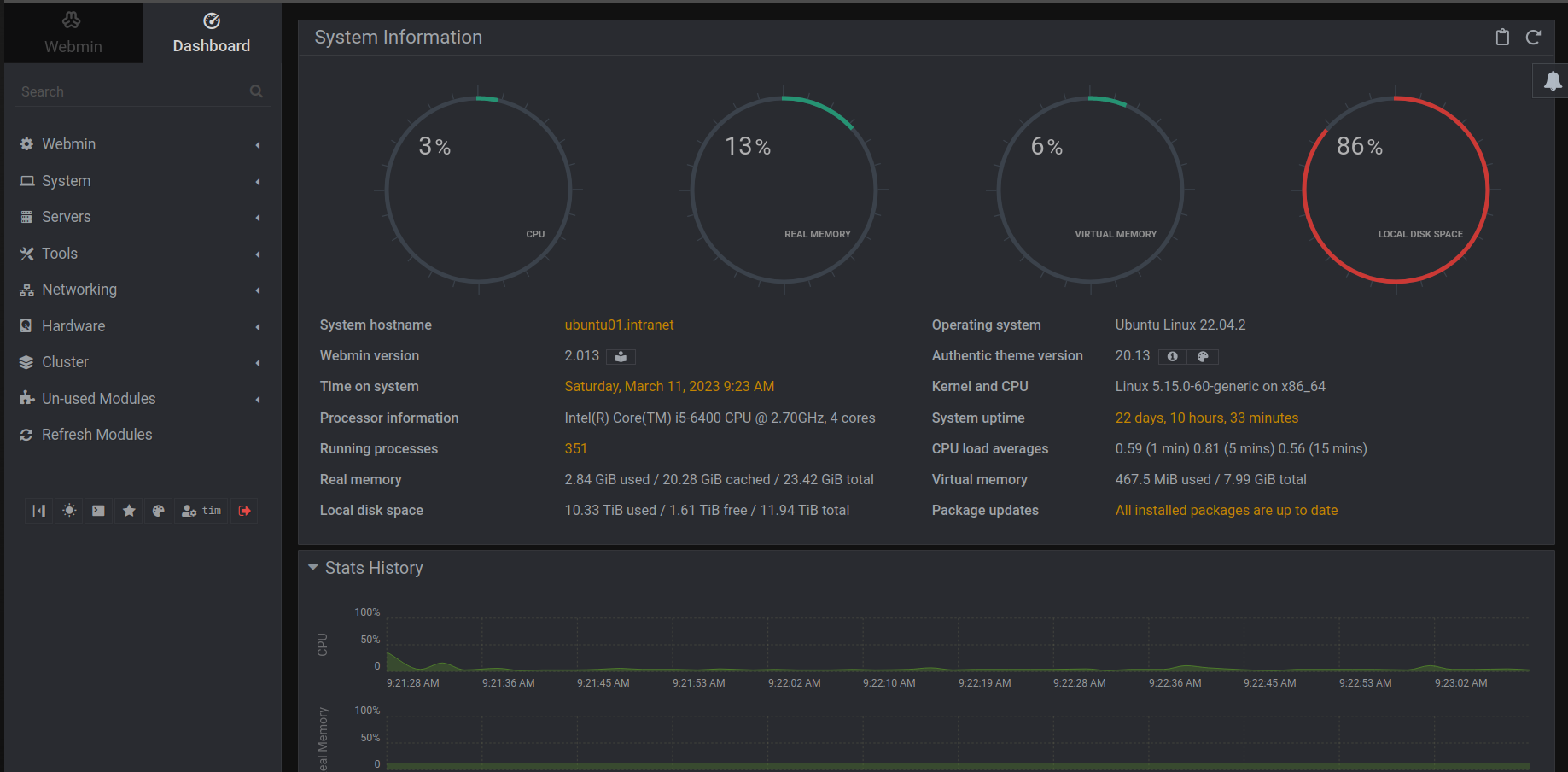Open the ubuntu01.intranet hostname link
1568x772 pixels.
[619, 325]
